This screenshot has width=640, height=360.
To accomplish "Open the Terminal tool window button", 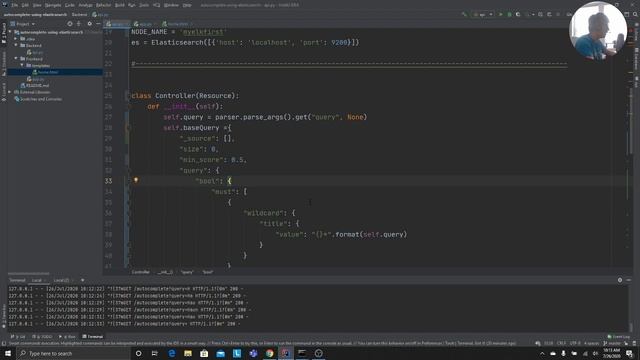I will [x=93, y=337].
